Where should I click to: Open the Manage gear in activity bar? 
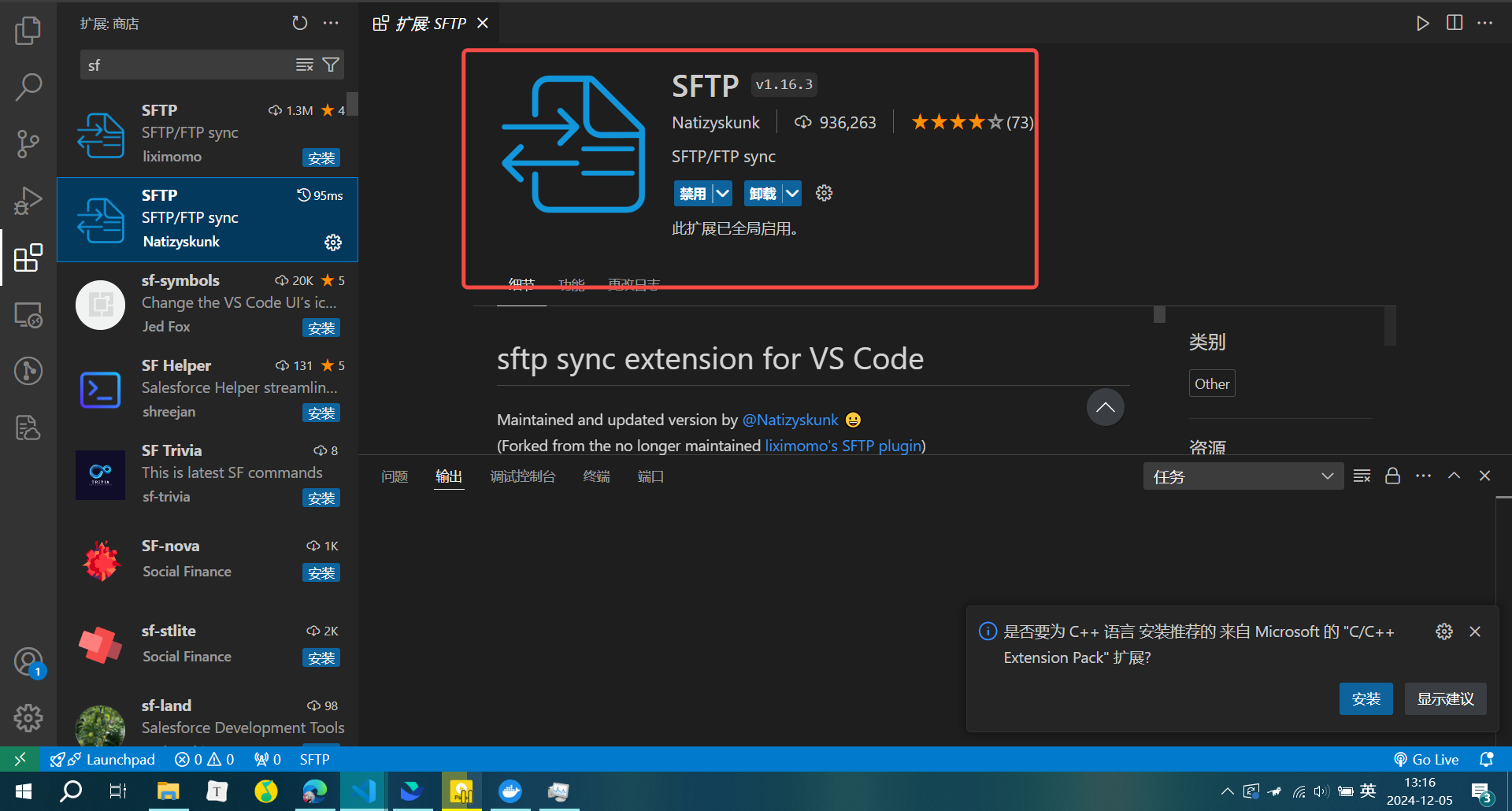(x=28, y=717)
